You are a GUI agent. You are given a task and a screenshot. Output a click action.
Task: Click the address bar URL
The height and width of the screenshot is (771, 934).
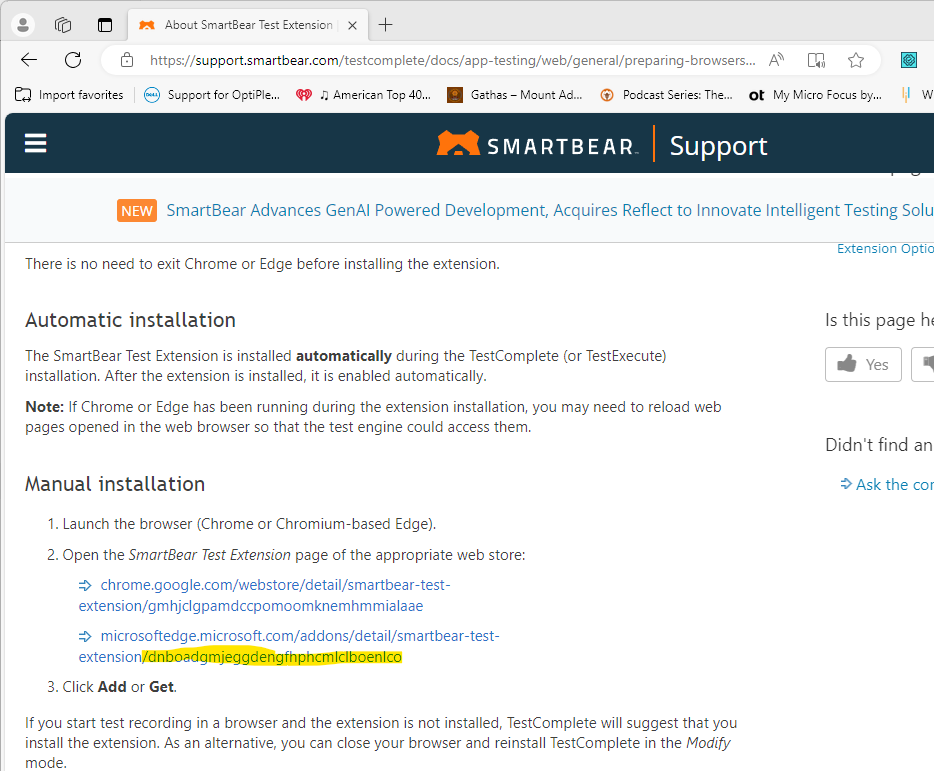coord(453,60)
